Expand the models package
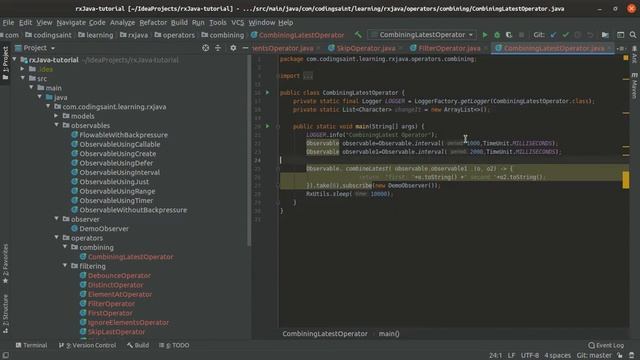 pyautogui.click(x=56, y=116)
